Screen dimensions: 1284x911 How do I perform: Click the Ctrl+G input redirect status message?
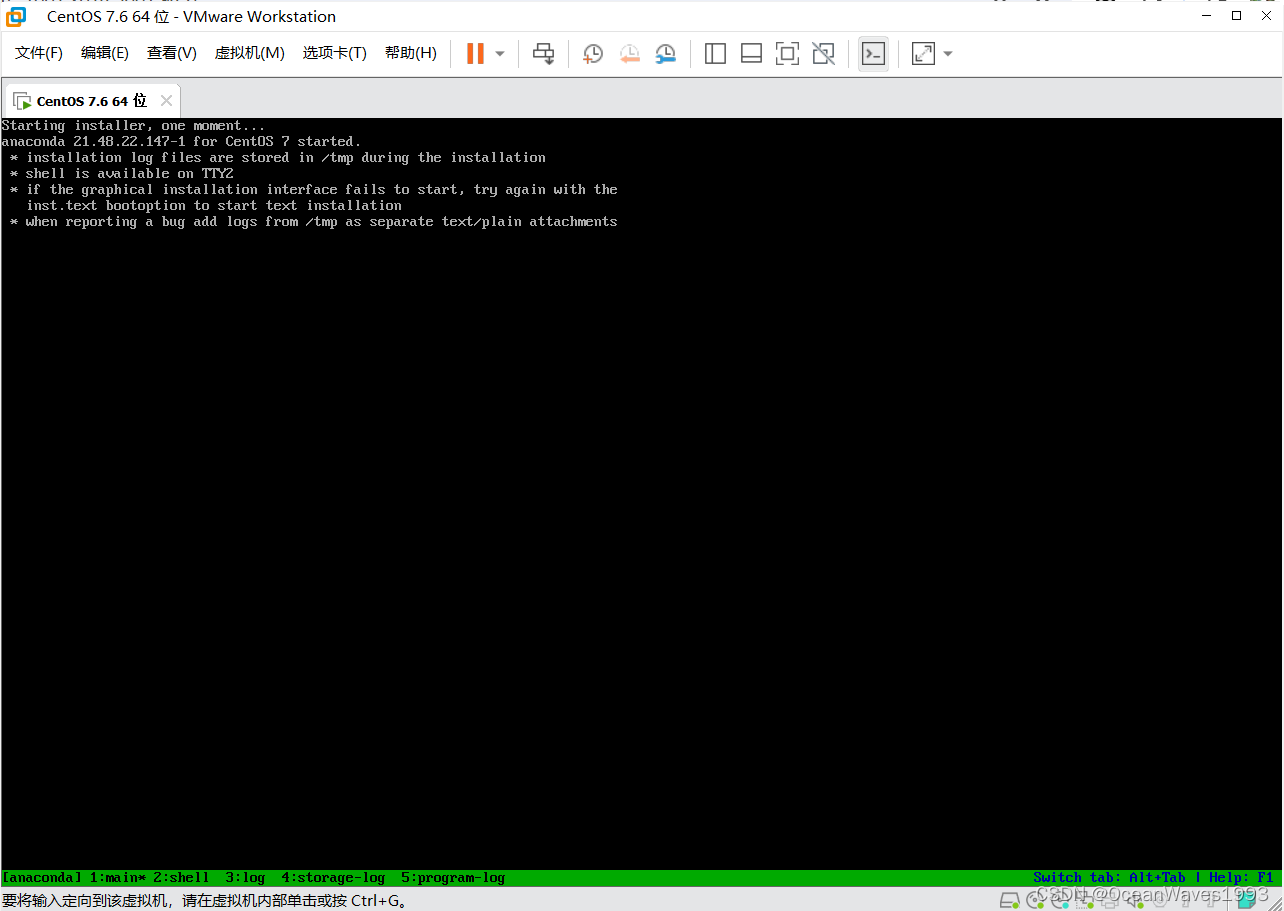pyautogui.click(x=205, y=900)
